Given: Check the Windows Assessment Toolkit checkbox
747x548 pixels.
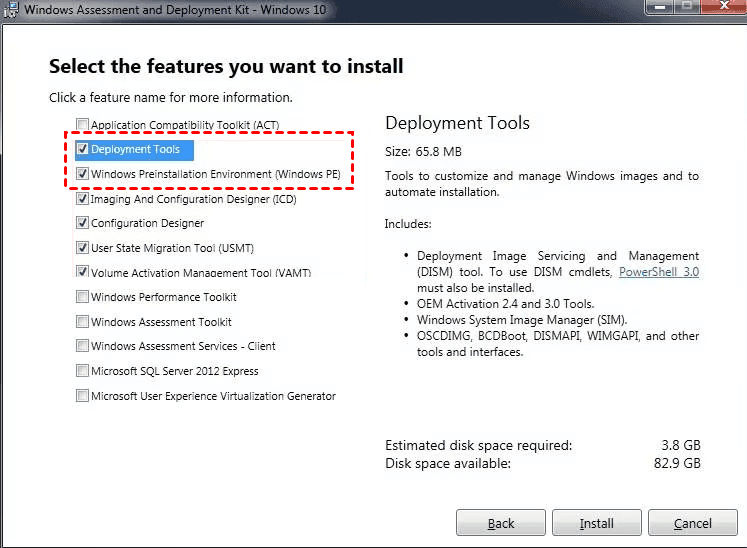Looking at the screenshot, I should pos(82,322).
